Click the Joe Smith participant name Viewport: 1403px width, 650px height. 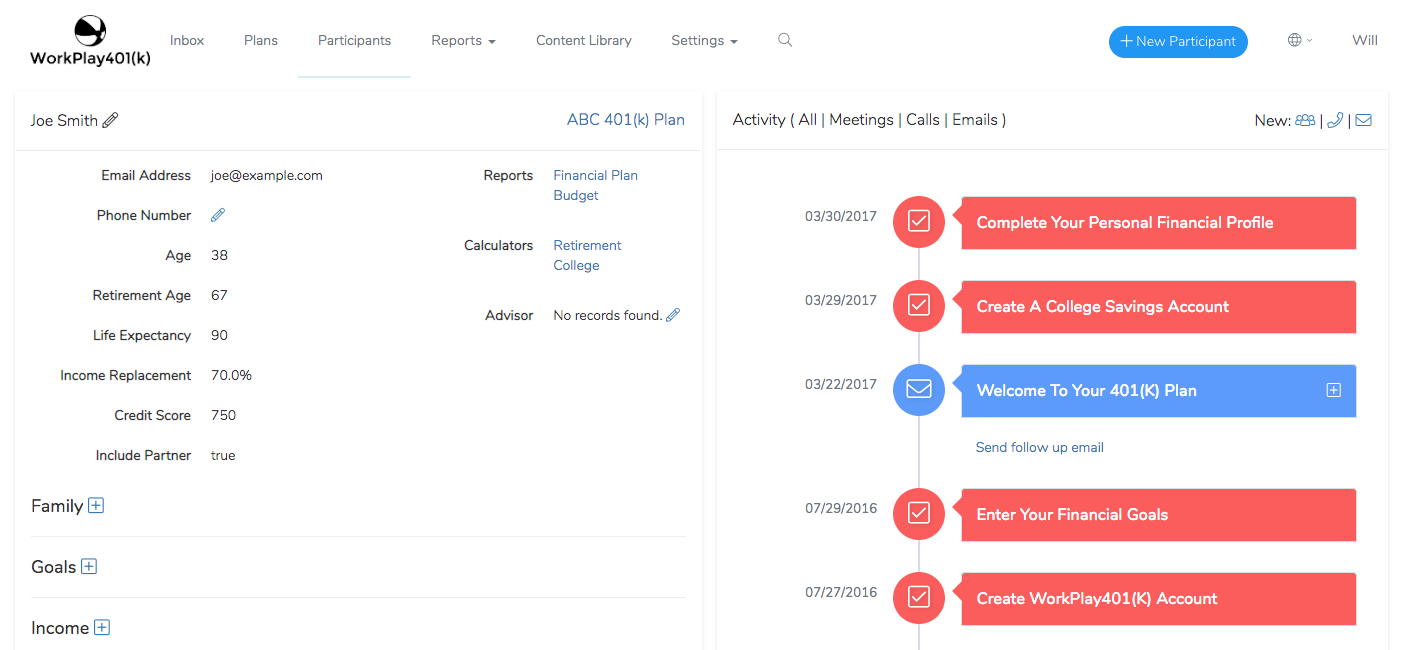64,120
